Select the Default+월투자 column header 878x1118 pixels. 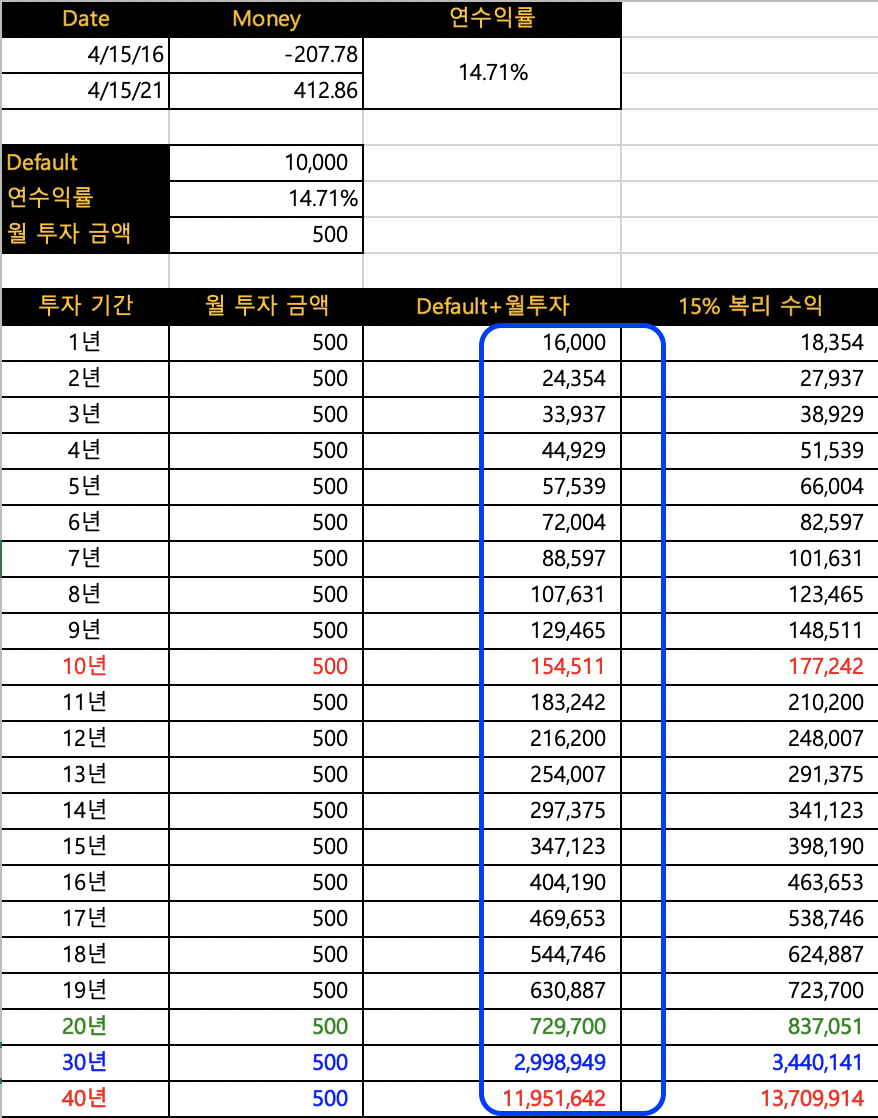click(492, 307)
